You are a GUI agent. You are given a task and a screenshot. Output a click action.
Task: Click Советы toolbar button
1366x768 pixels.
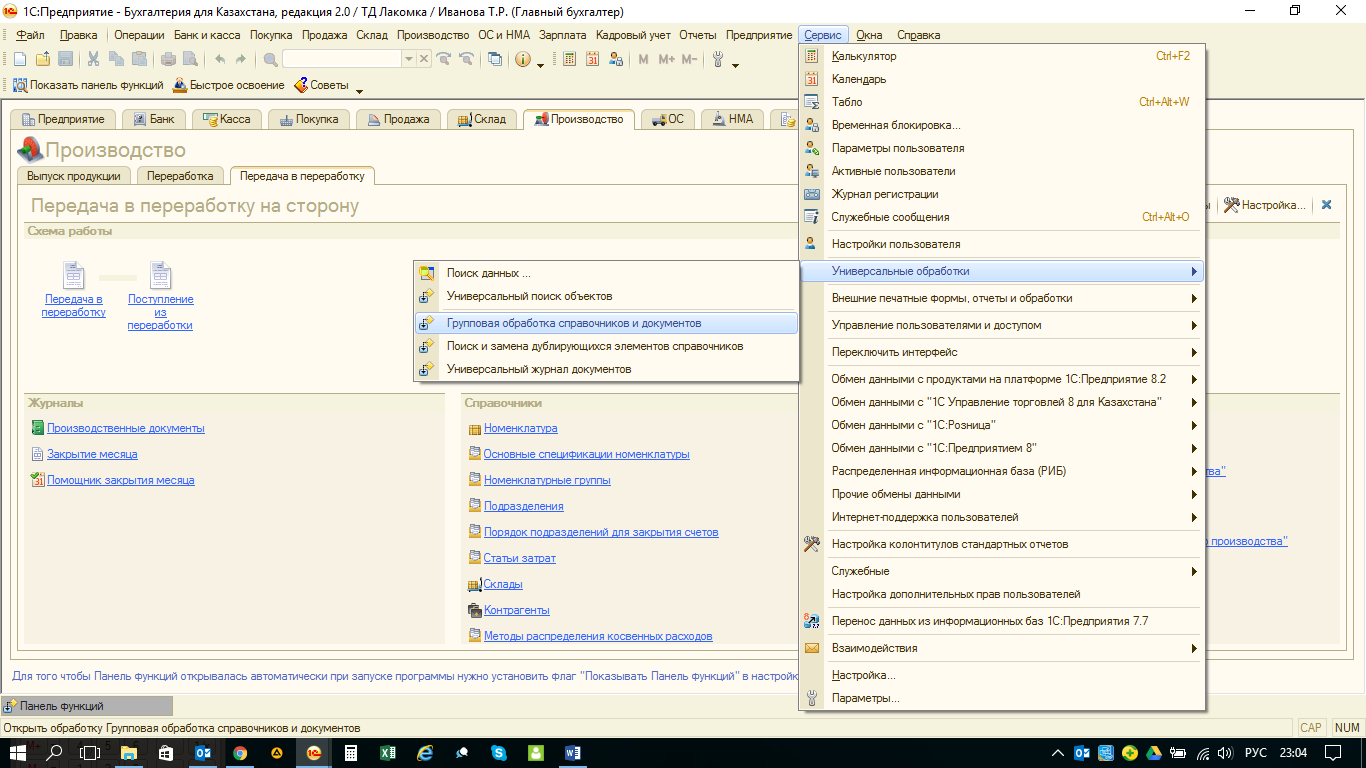[x=322, y=85]
